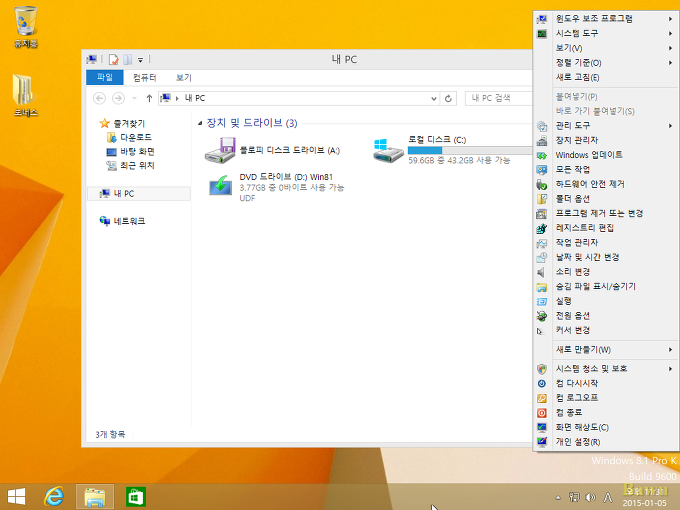
Task: Choose 화면 해상도(C) in context menu
Action: tap(606, 428)
